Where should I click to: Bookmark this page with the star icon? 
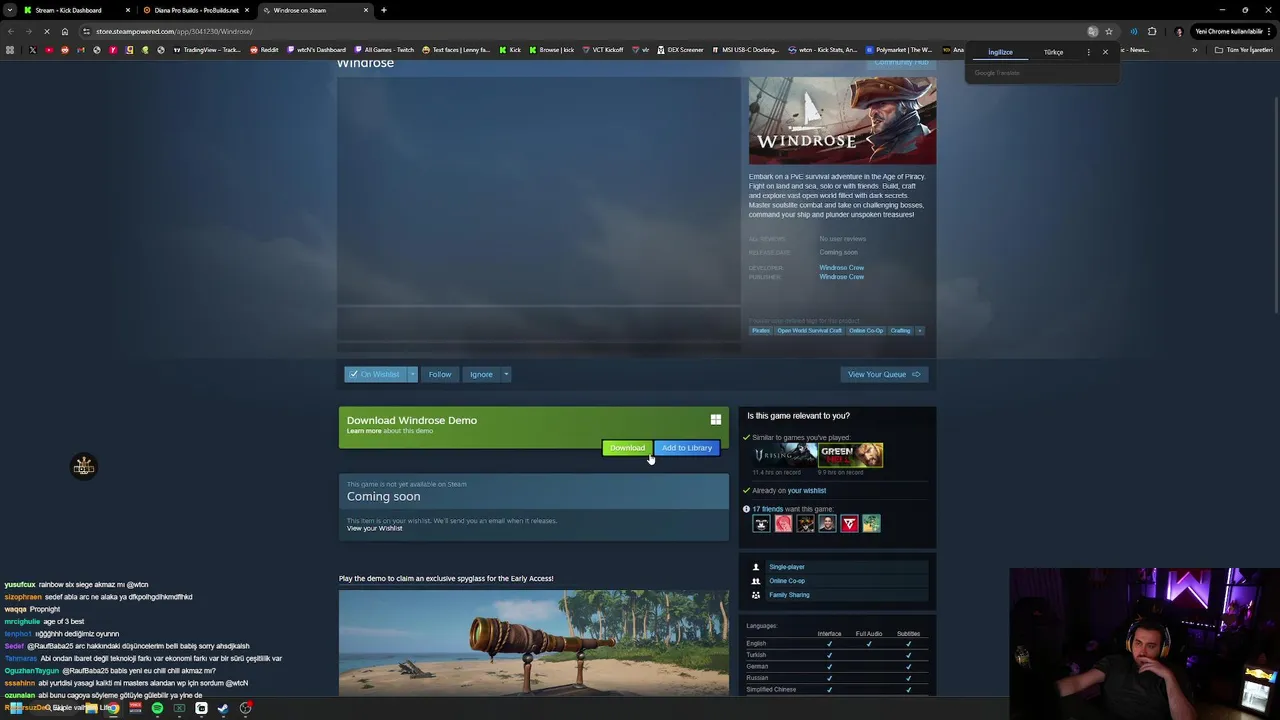(1108, 31)
